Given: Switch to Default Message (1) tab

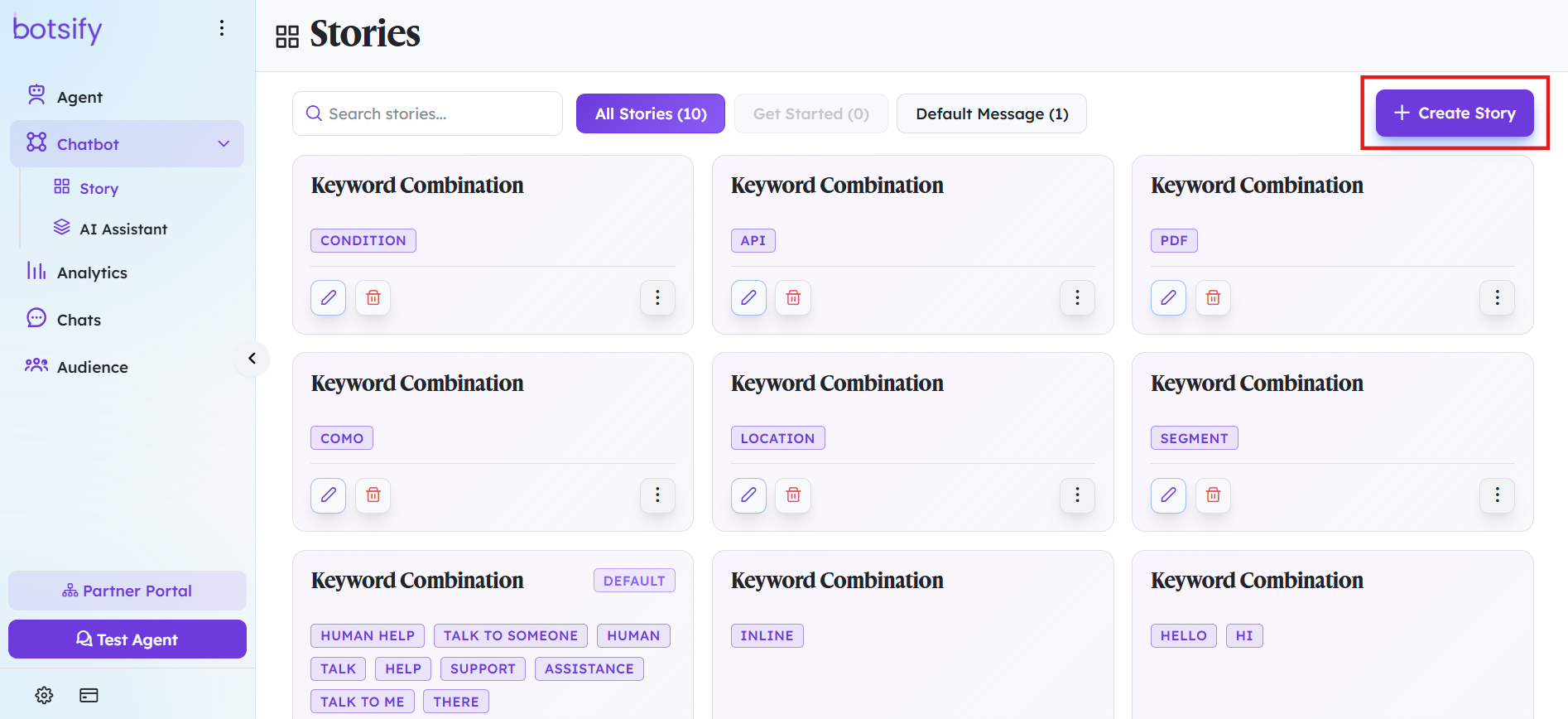Looking at the screenshot, I should [x=992, y=113].
